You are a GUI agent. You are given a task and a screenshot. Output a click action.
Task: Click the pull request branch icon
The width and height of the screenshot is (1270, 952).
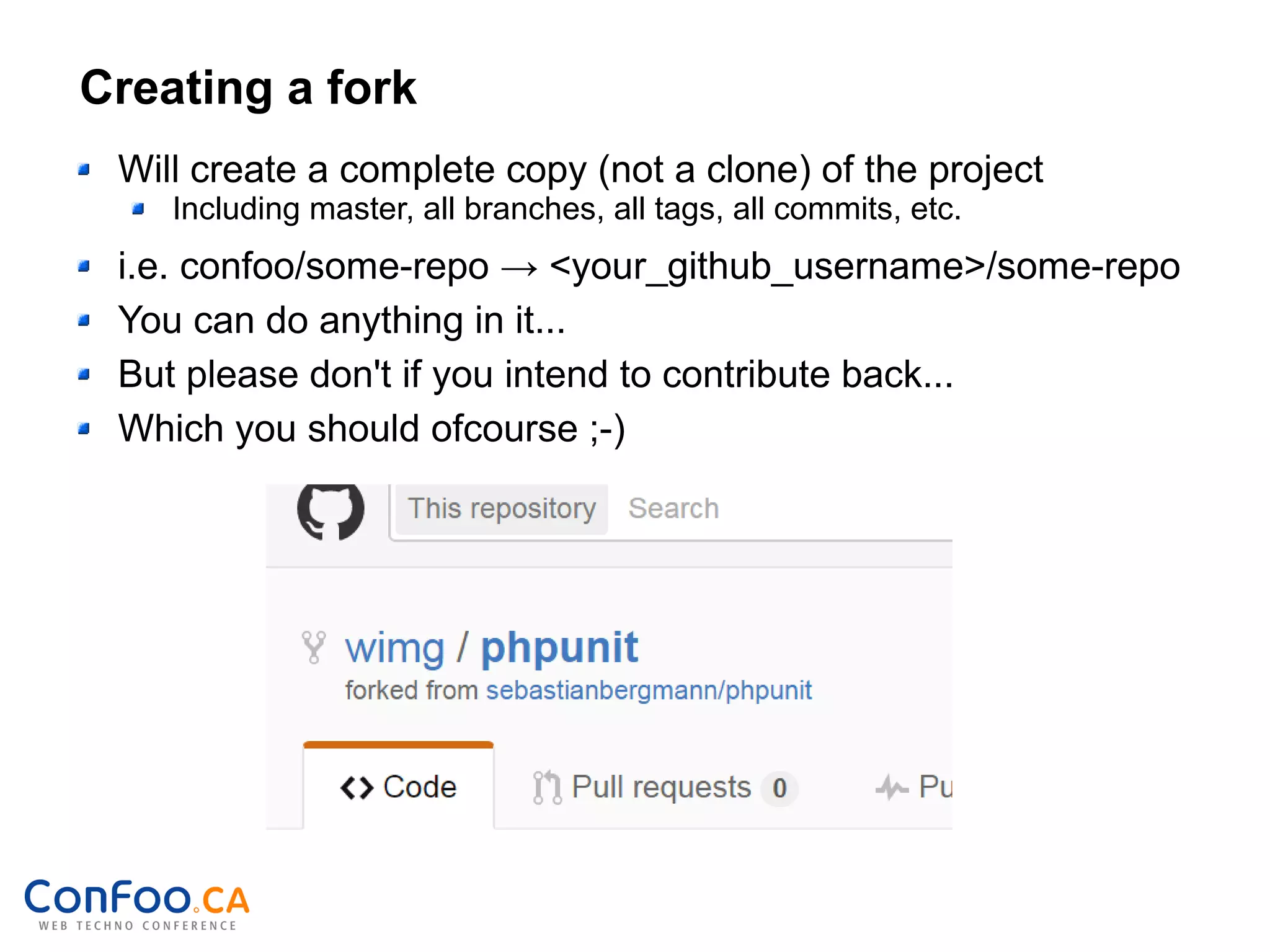coord(547,788)
